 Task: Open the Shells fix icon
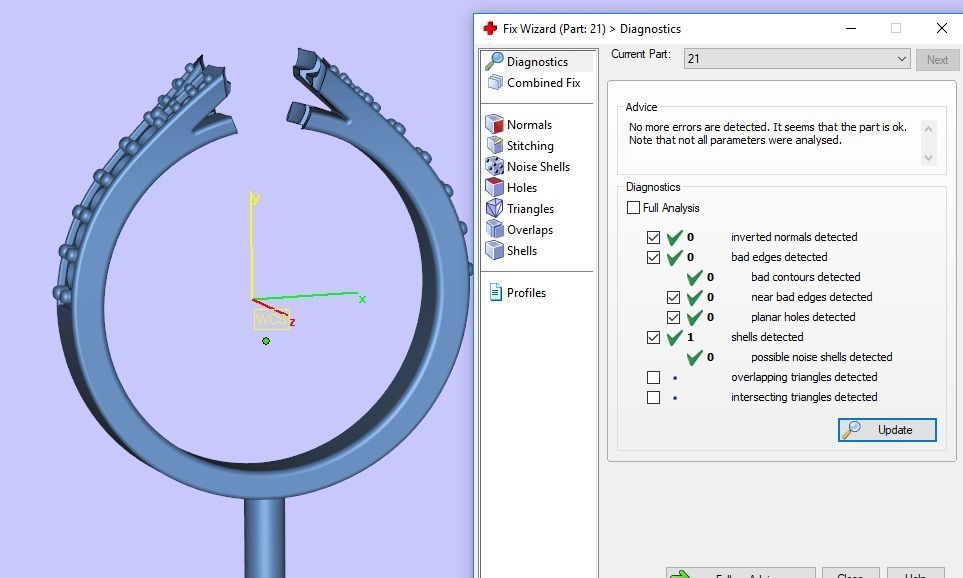pos(494,250)
